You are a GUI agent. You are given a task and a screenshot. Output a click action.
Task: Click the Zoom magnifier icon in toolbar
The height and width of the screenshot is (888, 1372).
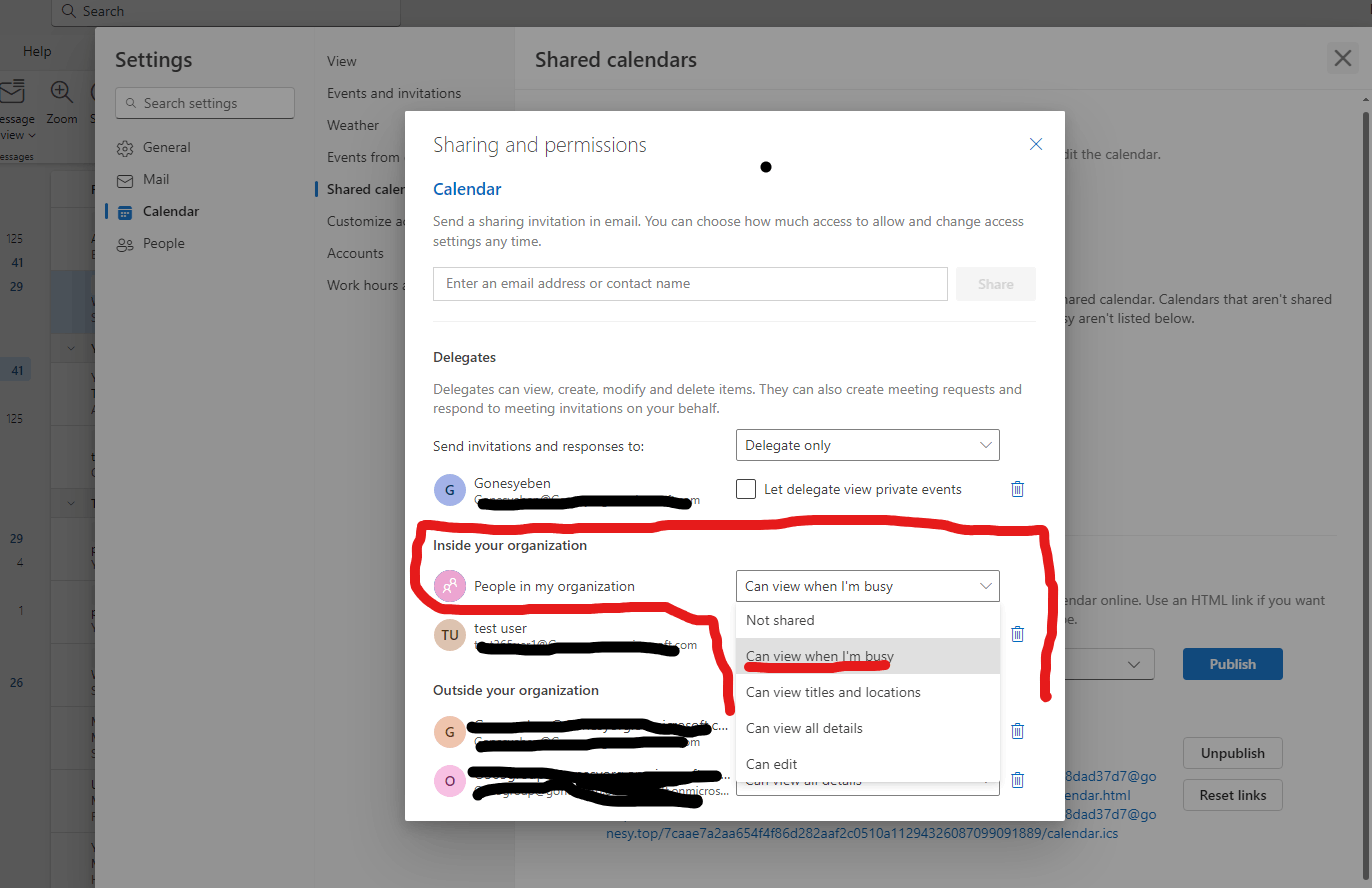(x=62, y=92)
